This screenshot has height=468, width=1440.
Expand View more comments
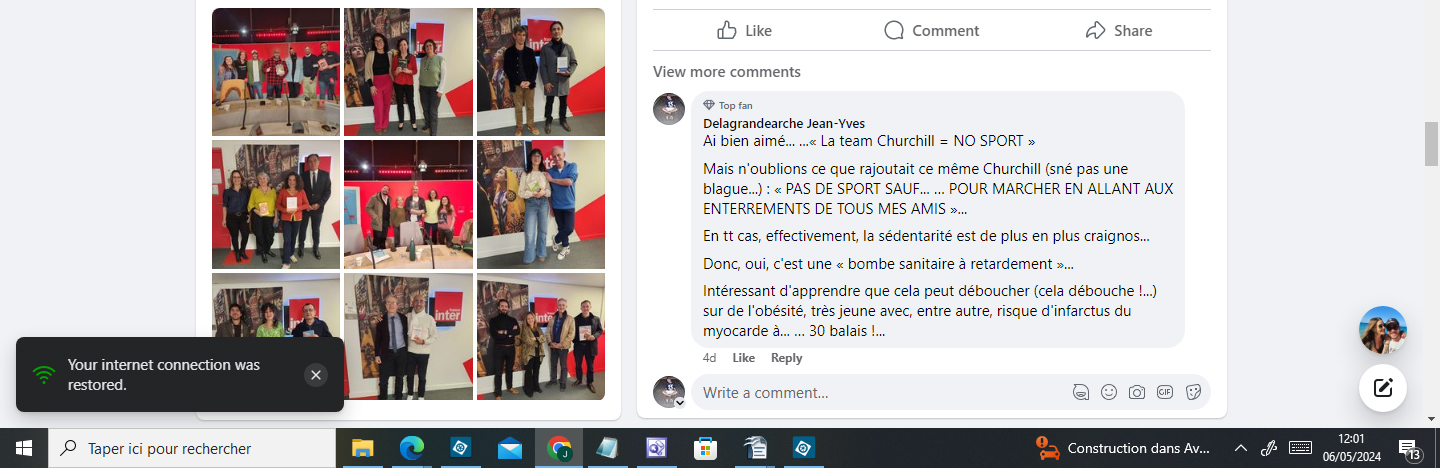coord(727,72)
